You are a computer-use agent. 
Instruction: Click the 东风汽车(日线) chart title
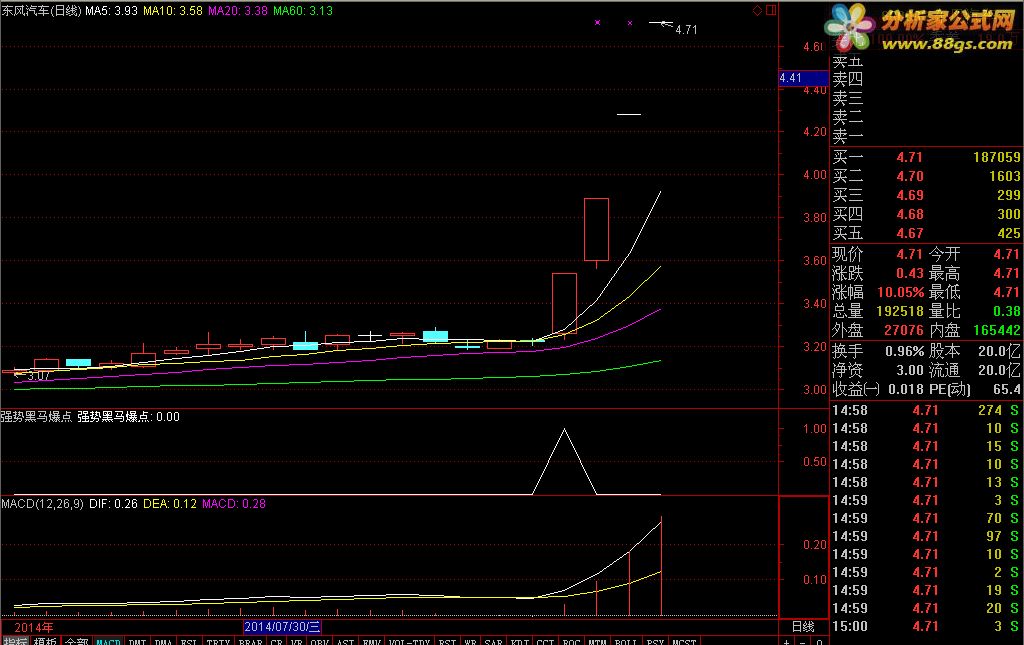coord(41,10)
